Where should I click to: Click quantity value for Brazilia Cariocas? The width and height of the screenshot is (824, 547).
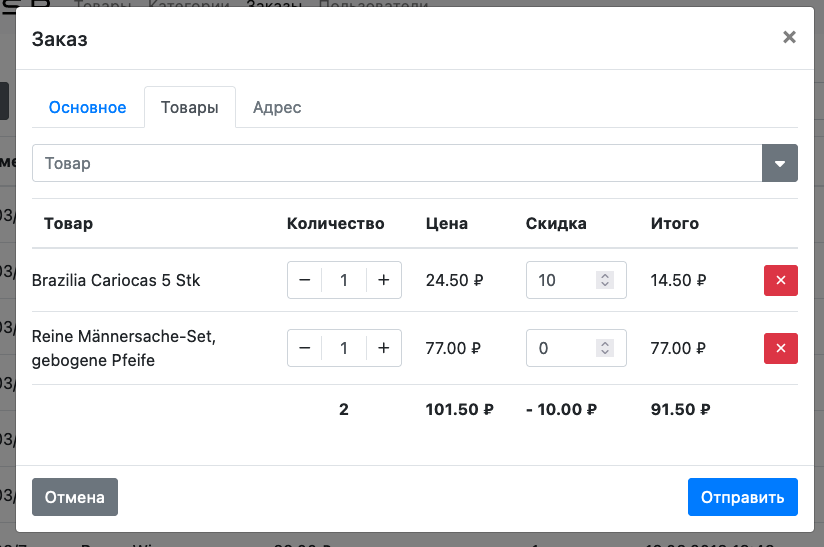(344, 281)
